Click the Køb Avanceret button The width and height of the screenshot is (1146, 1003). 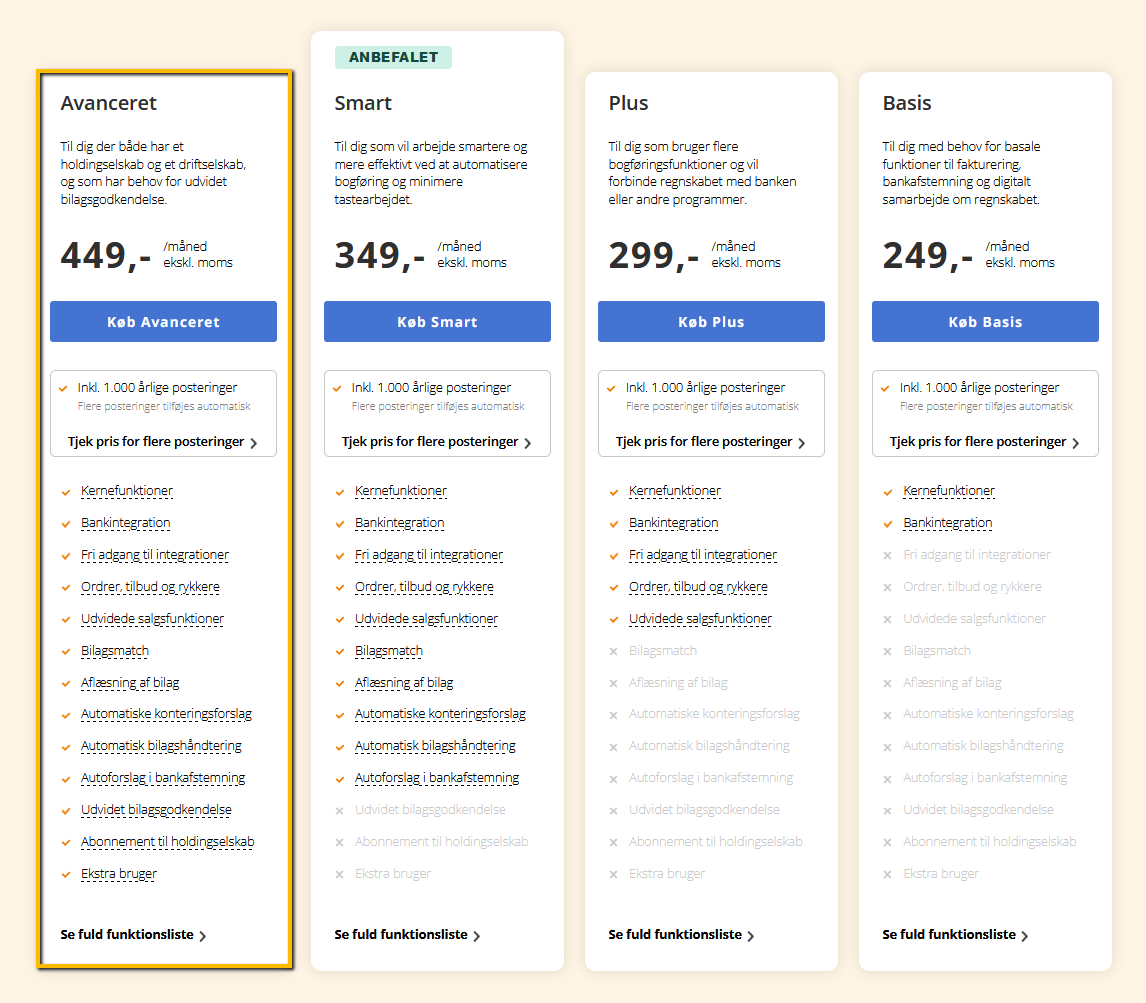pyautogui.click(x=163, y=322)
